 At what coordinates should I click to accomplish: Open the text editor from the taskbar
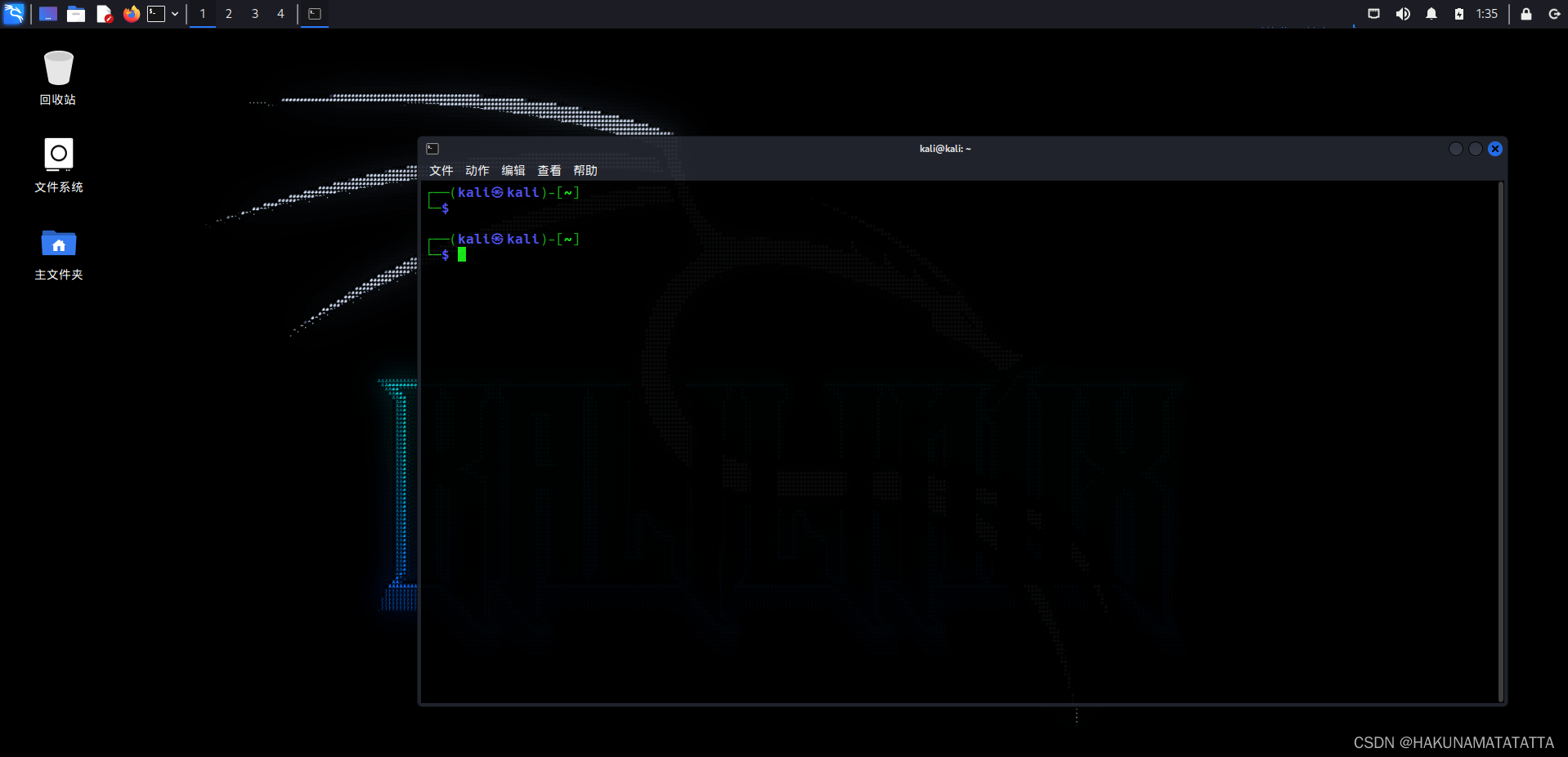click(104, 14)
